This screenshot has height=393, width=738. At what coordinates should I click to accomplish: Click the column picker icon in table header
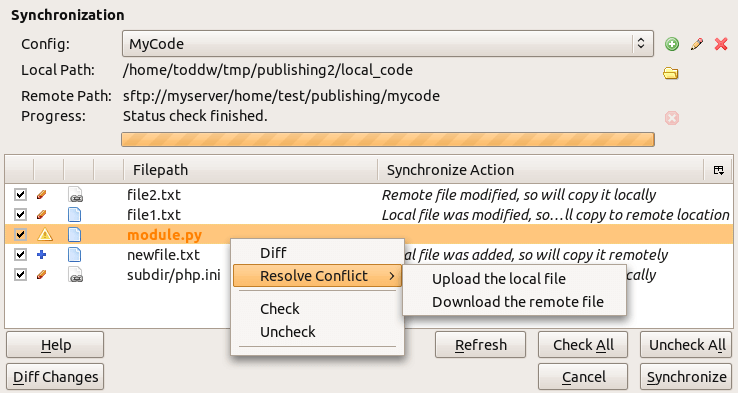719,170
